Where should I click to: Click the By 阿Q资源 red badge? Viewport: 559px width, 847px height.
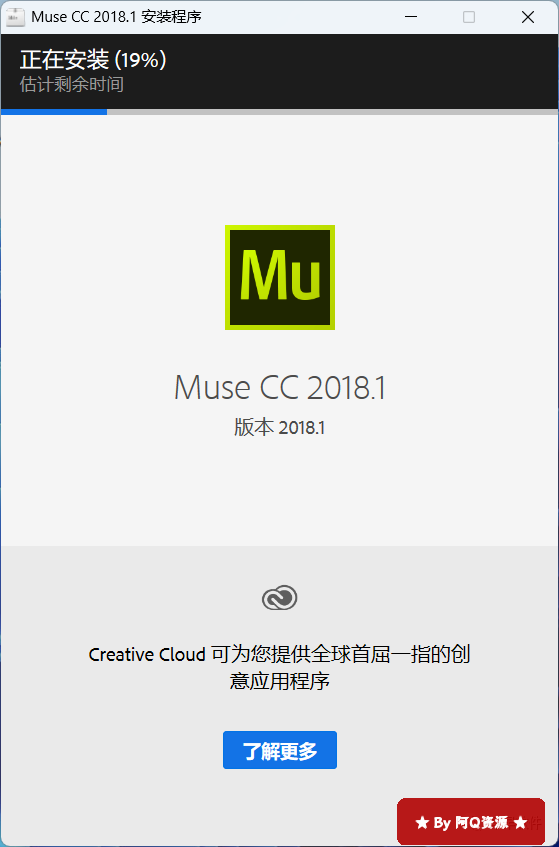pyautogui.click(x=471, y=822)
